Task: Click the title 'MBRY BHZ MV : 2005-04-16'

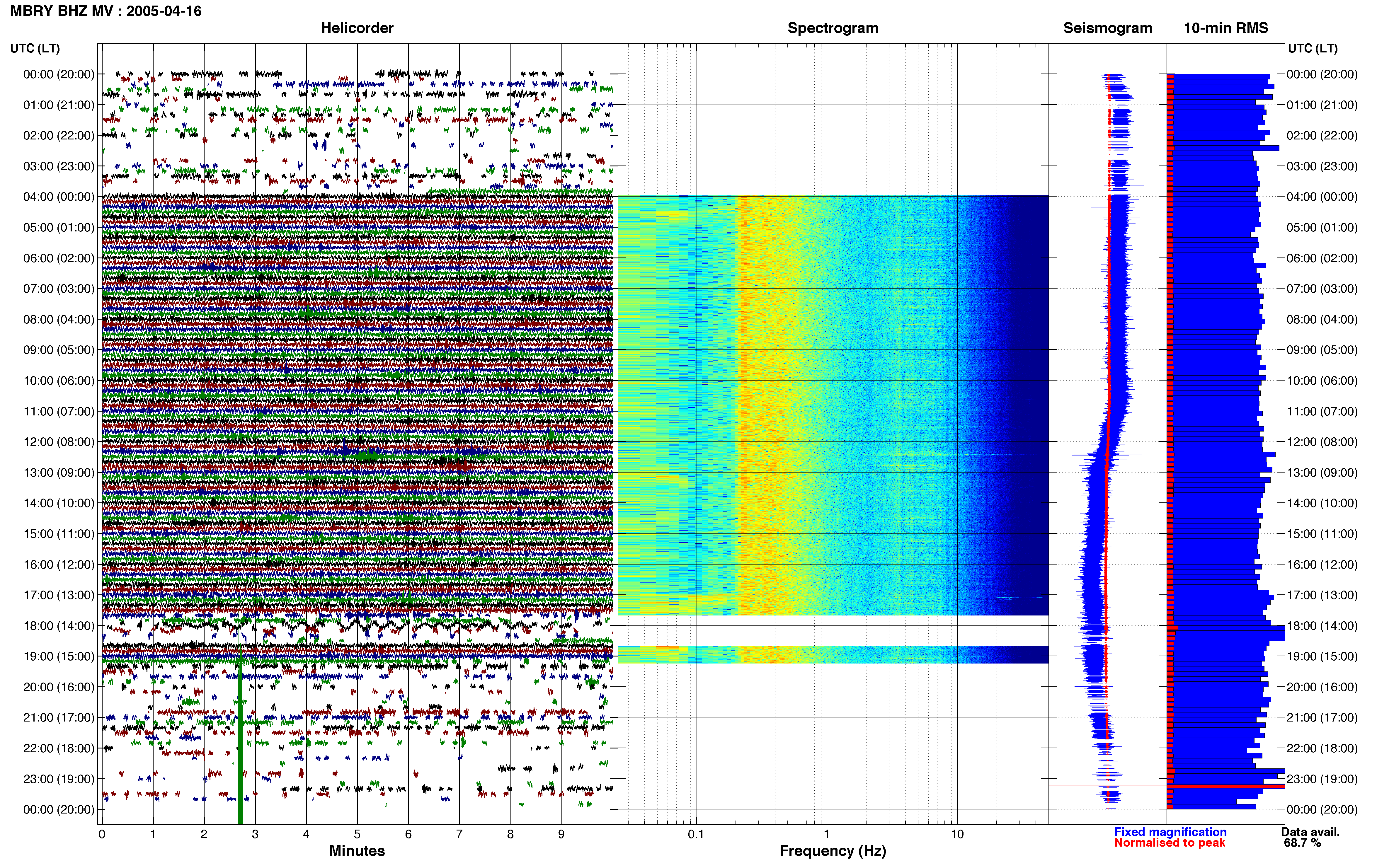Action: [x=106, y=11]
